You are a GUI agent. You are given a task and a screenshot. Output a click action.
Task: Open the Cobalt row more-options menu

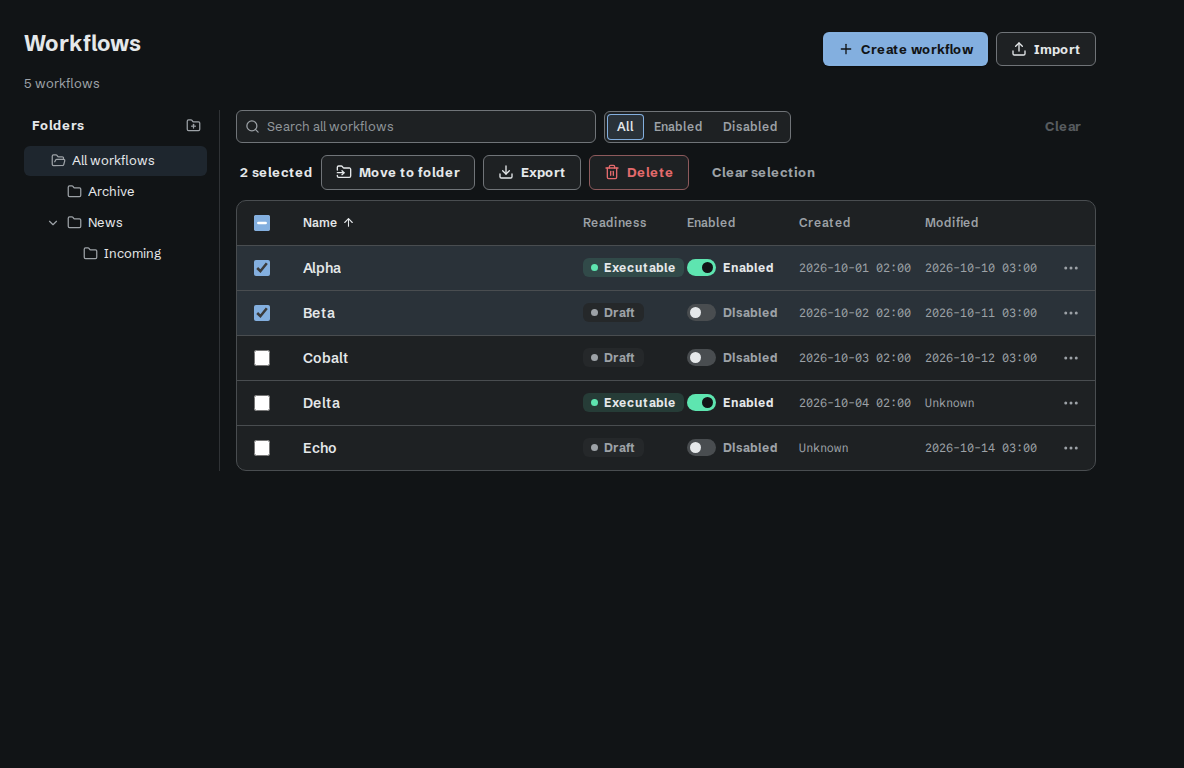pyautogui.click(x=1071, y=358)
